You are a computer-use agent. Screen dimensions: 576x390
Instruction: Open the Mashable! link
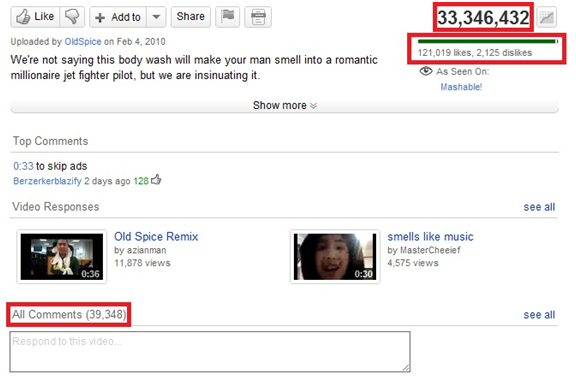pos(461,87)
